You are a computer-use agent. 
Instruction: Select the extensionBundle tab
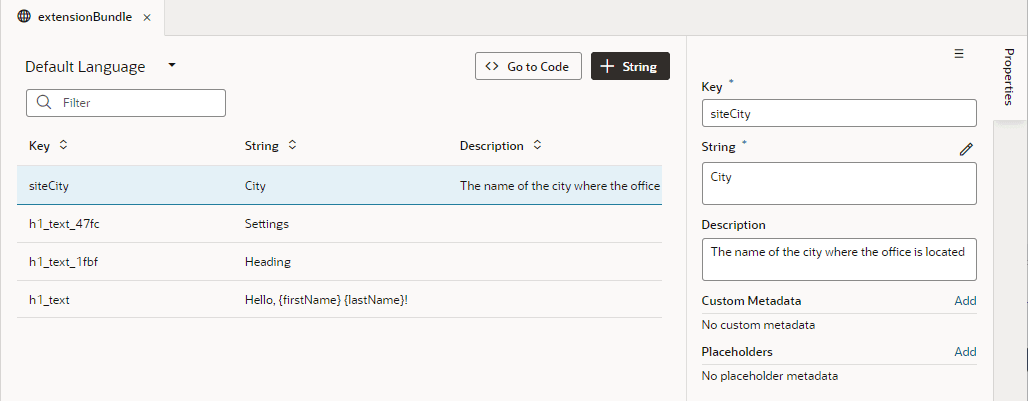[83, 18]
